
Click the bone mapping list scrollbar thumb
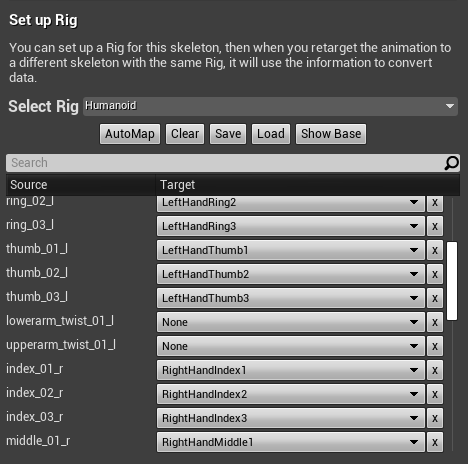[452, 281]
